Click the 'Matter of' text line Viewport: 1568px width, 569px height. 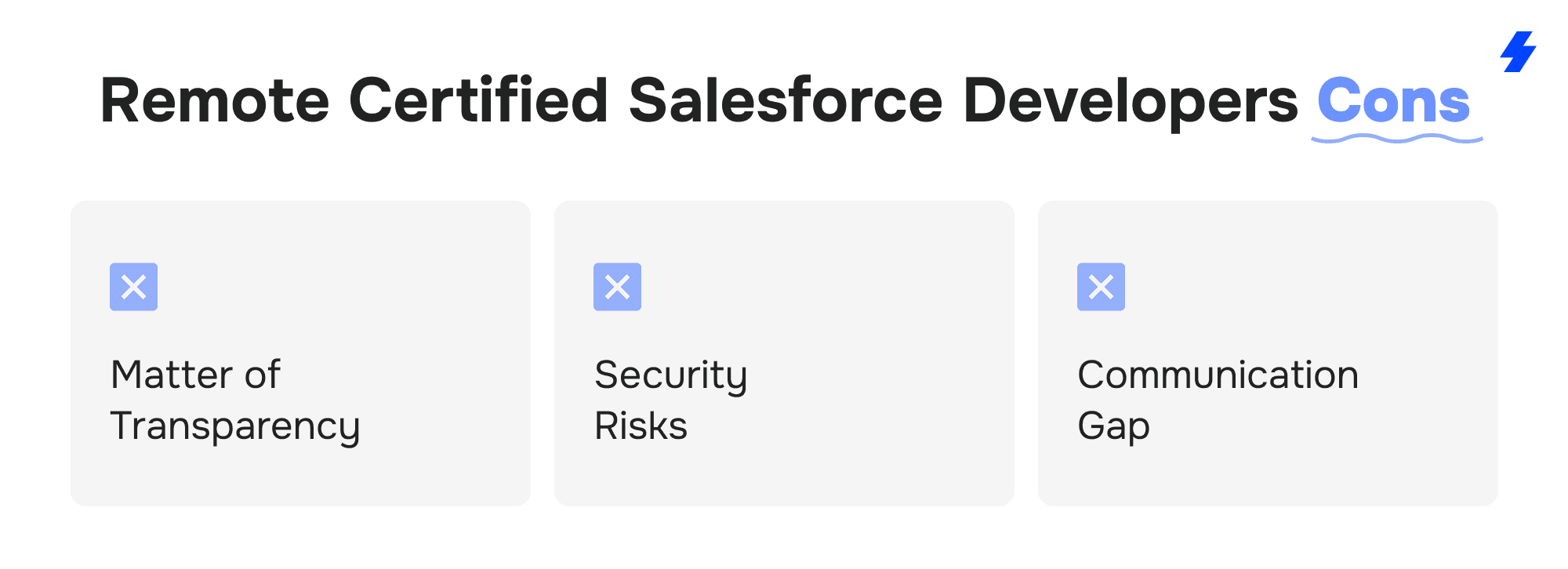pos(195,375)
